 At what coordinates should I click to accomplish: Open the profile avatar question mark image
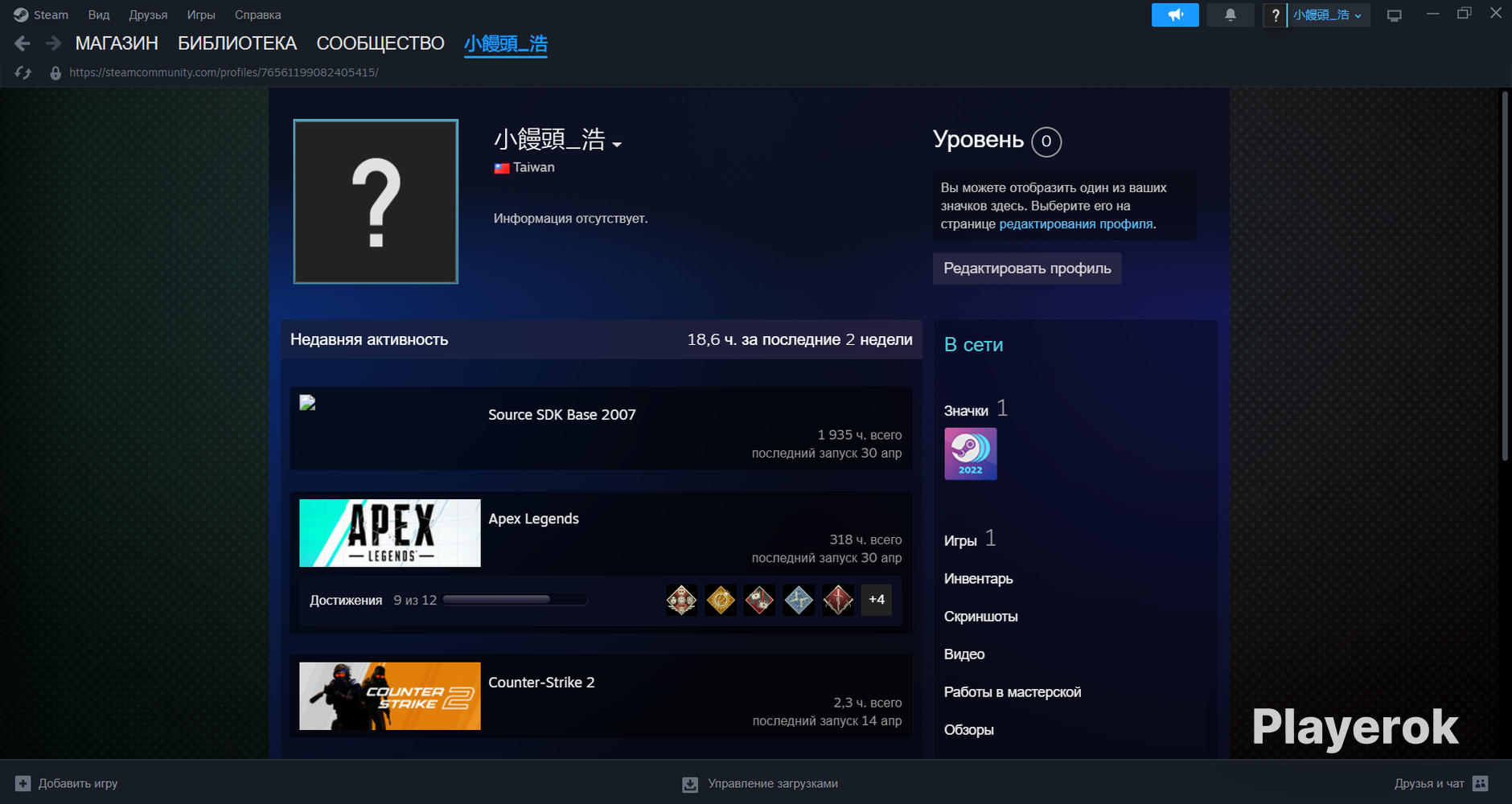pos(376,202)
